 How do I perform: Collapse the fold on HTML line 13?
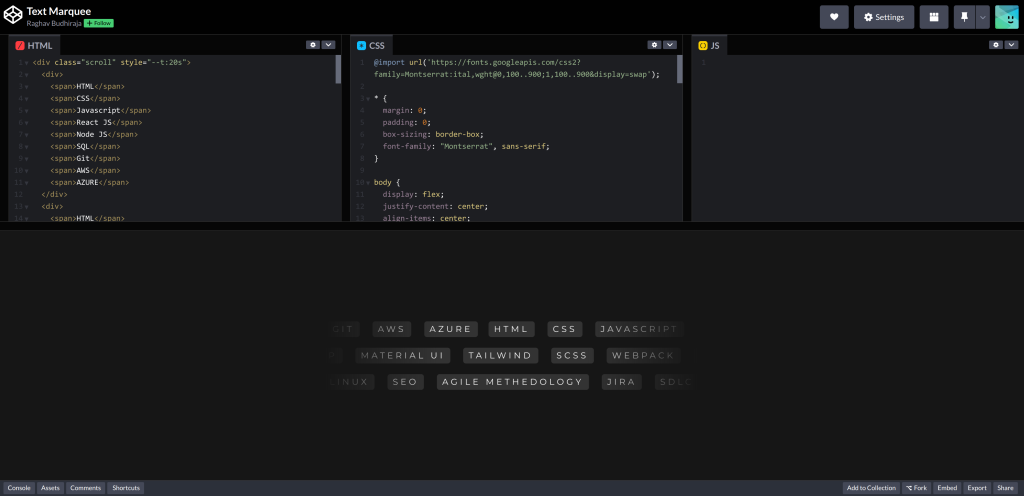pos(26,206)
